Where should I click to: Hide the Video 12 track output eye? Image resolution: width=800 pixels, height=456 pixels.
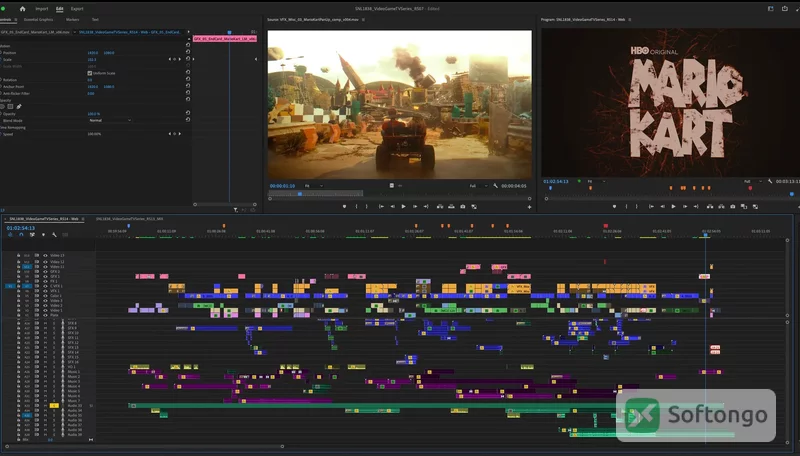click(45, 262)
